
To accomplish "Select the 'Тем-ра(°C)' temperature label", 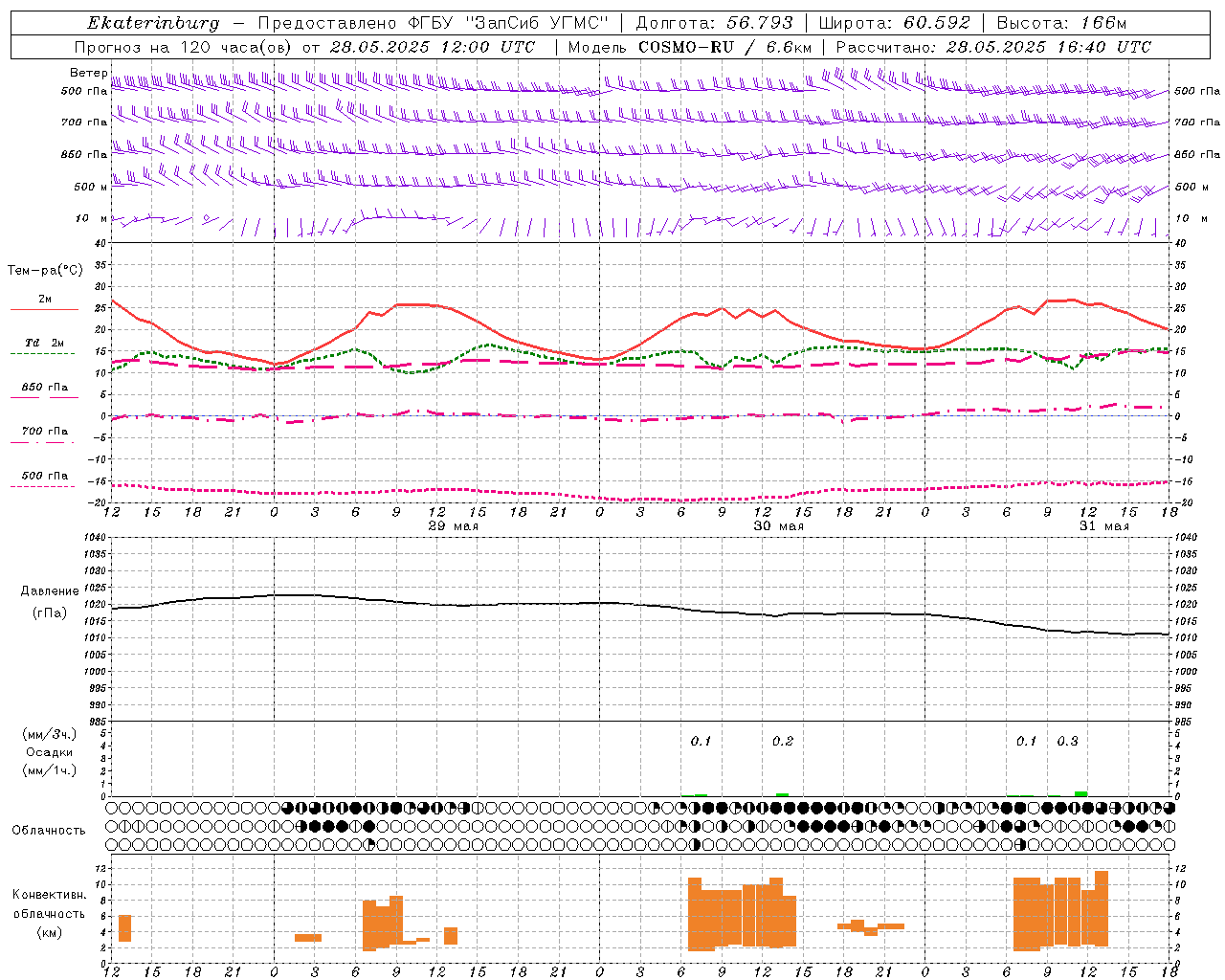I will coord(45,271).
